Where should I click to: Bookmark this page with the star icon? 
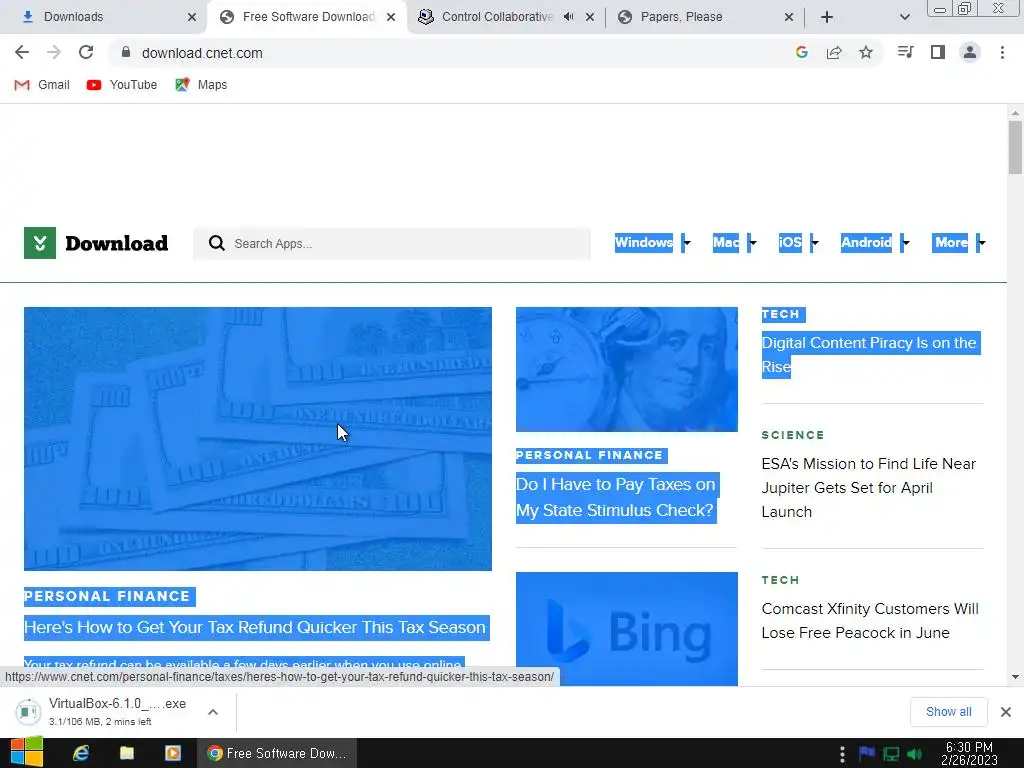point(866,52)
